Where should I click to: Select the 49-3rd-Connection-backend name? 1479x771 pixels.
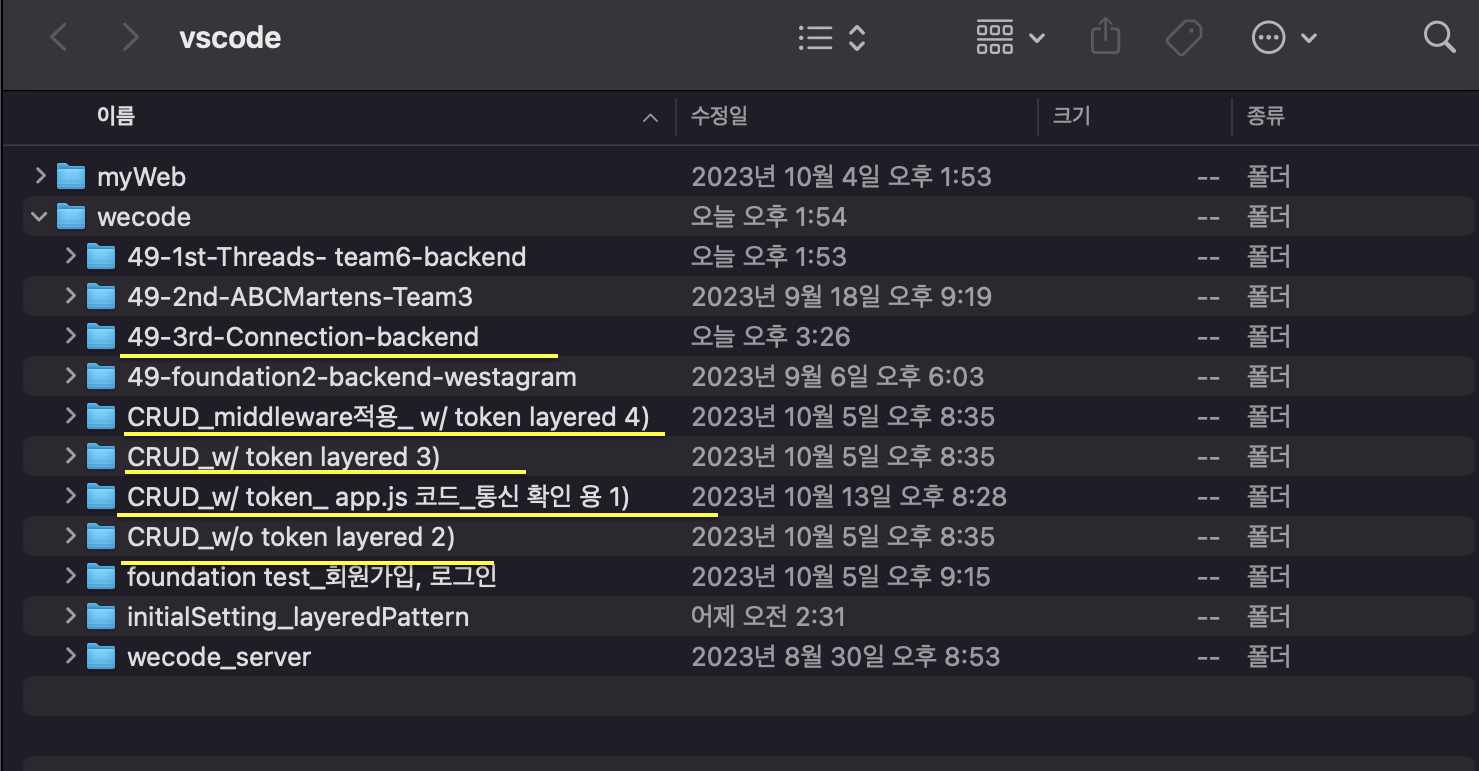303,337
